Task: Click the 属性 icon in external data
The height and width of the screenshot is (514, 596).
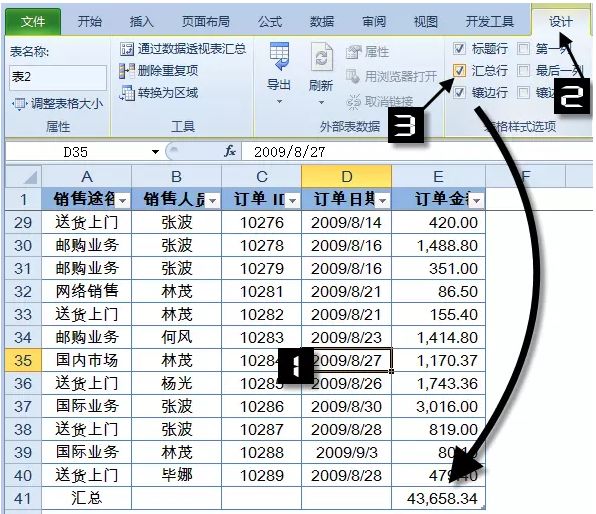Action: [353, 52]
